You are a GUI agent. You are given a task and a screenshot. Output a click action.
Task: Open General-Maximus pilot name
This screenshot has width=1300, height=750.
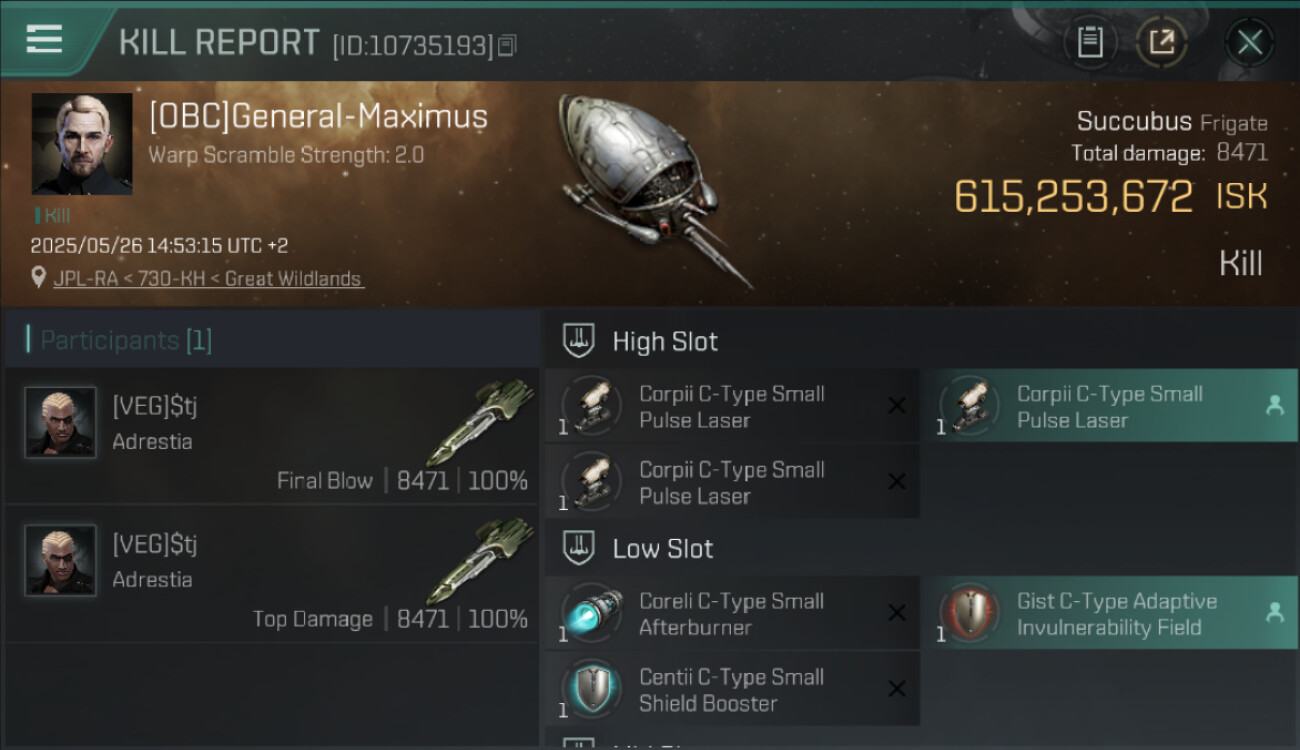pos(318,117)
